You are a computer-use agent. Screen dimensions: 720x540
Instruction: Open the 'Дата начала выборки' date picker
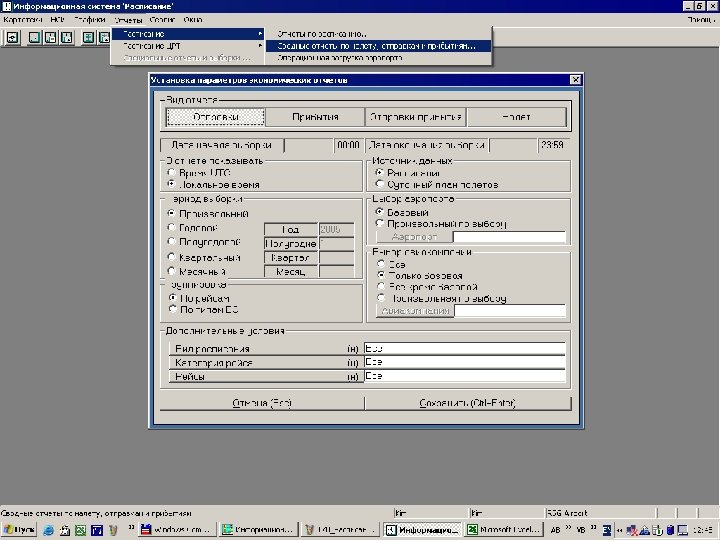[x=222, y=145]
